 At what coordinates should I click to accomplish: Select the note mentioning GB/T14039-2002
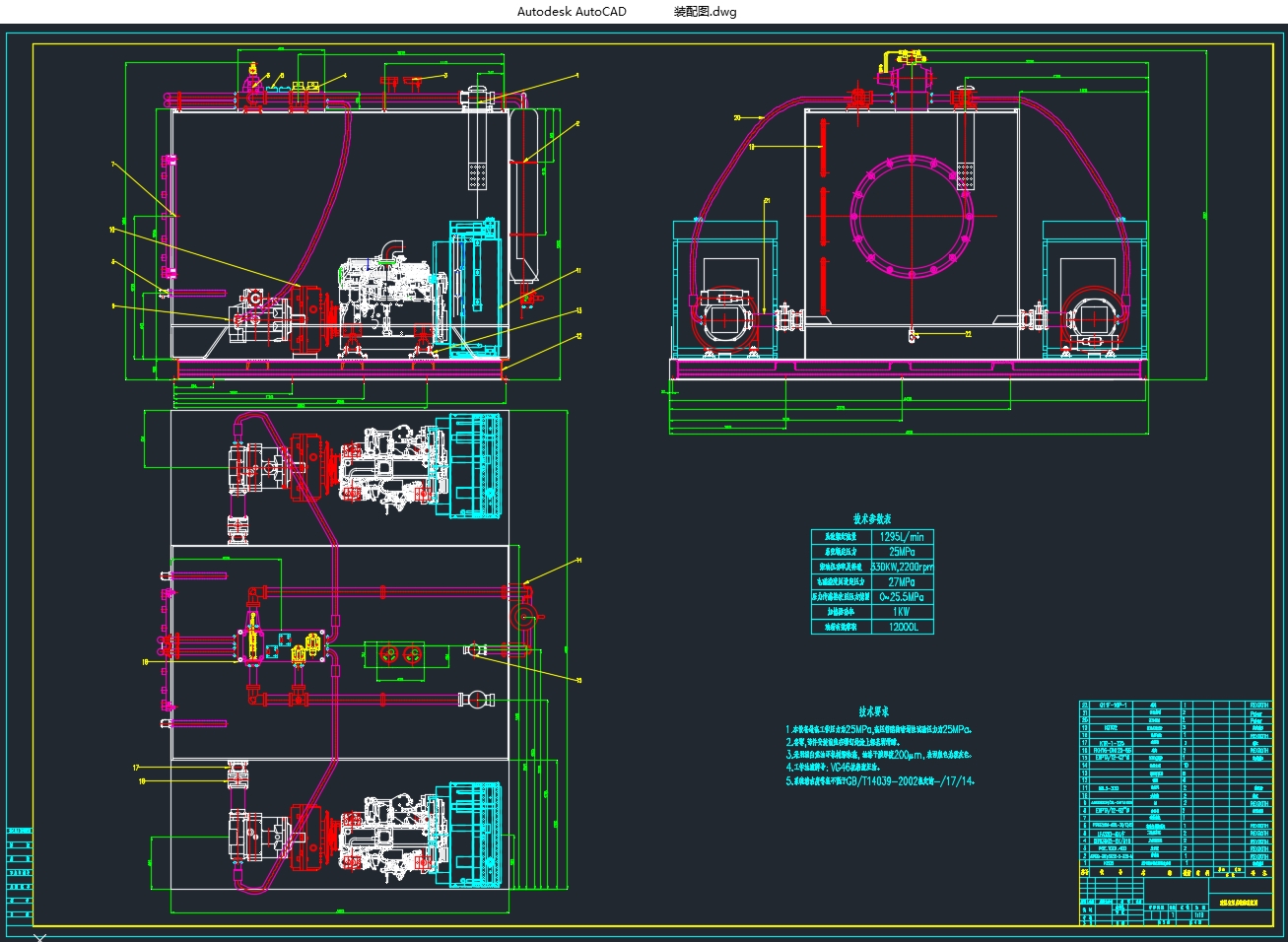880,780
